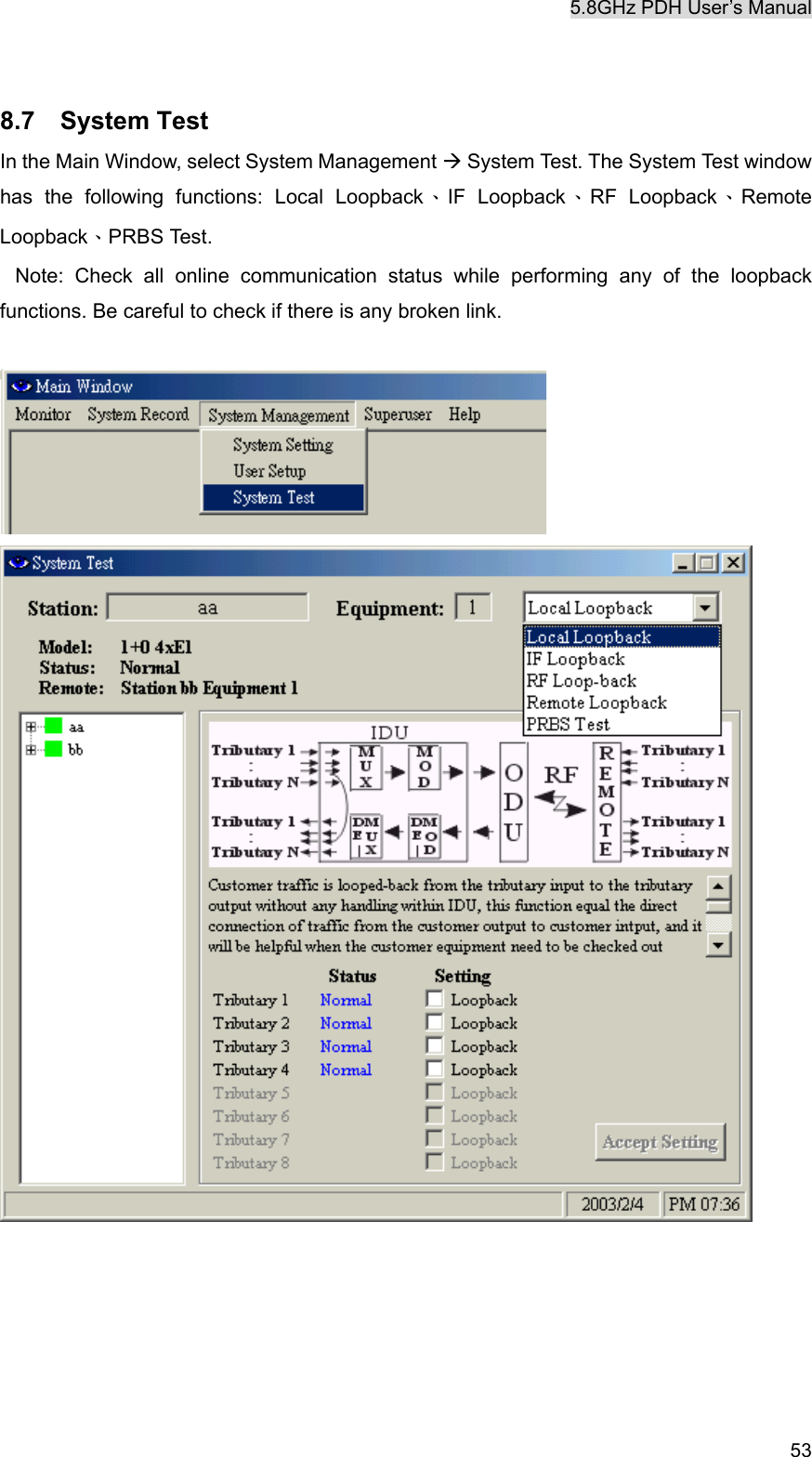
Task: Choose User Setup from the menu
Action: coord(283,471)
